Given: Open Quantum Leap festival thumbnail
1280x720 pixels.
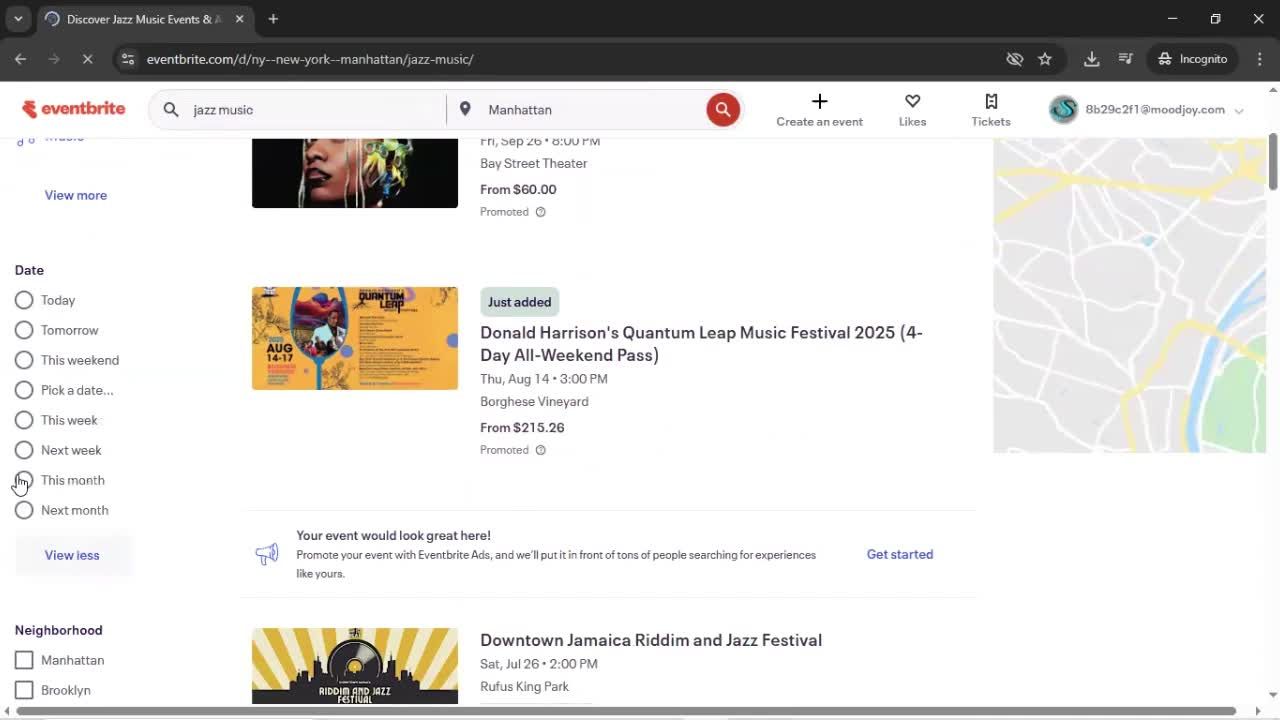Looking at the screenshot, I should (x=355, y=338).
